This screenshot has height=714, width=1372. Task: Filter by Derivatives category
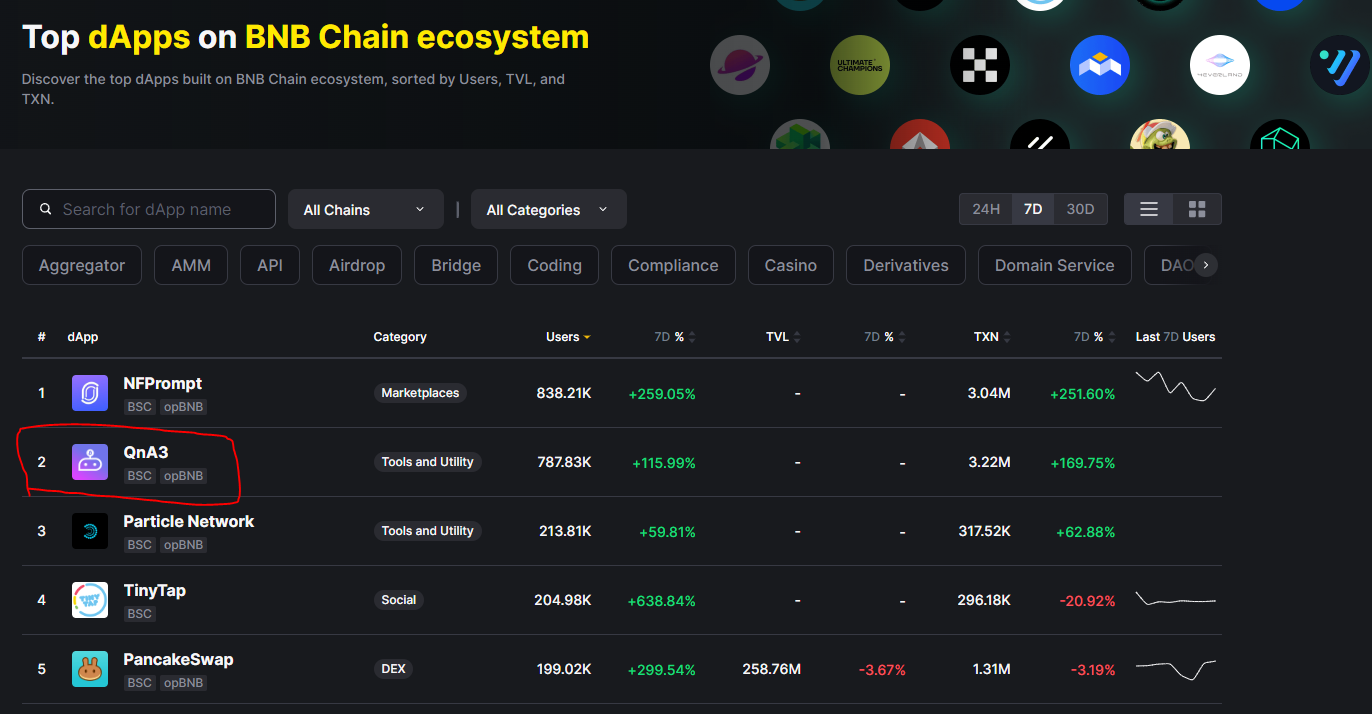click(x=906, y=265)
